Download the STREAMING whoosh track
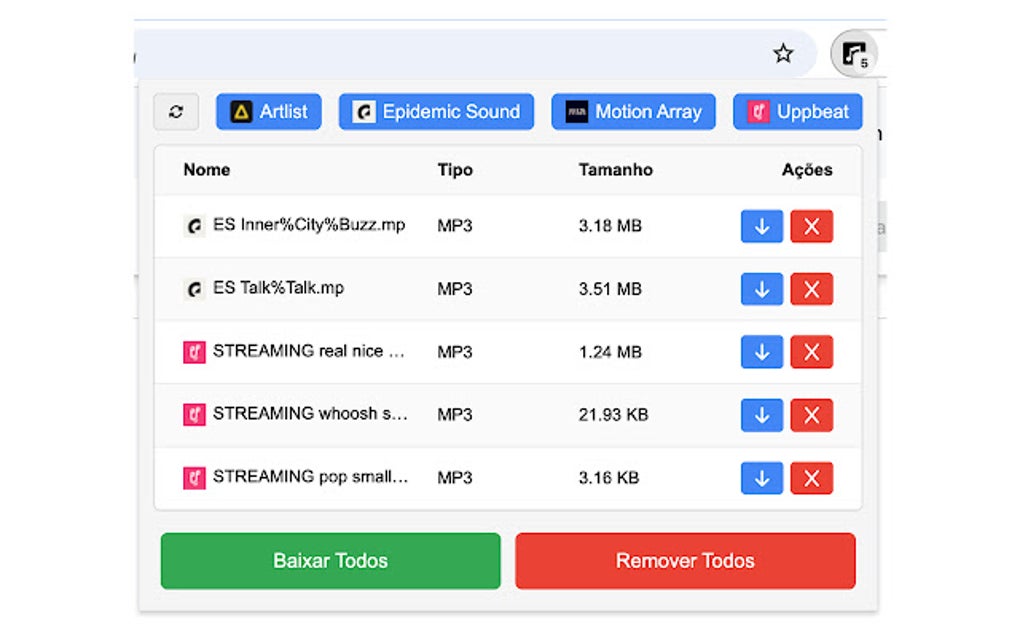The image size is (1020, 638). coord(761,415)
